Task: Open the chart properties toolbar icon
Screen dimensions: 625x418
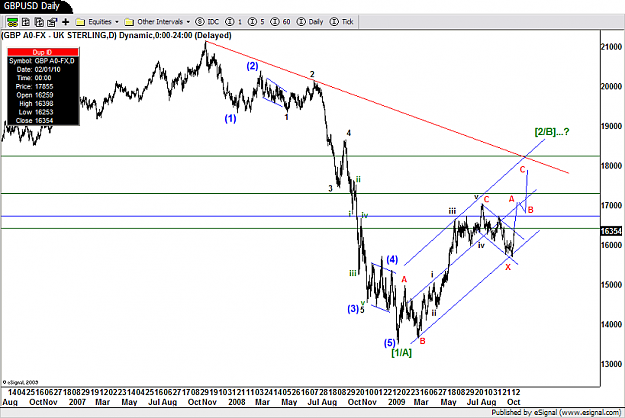Action: pyautogui.click(x=52, y=22)
